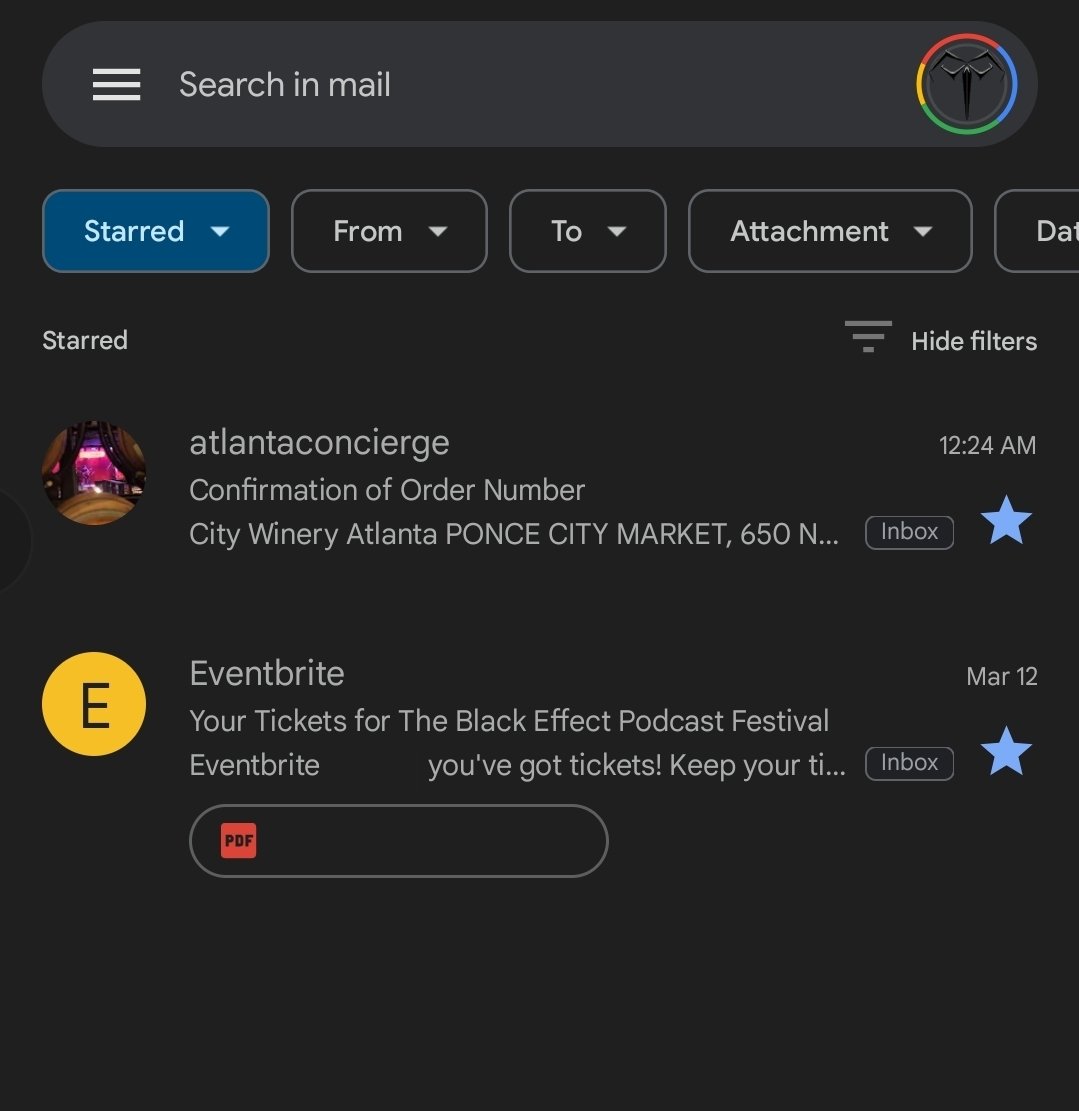The width and height of the screenshot is (1079, 1111).
Task: Click the atlantaconcierge sender name
Action: coord(319,444)
